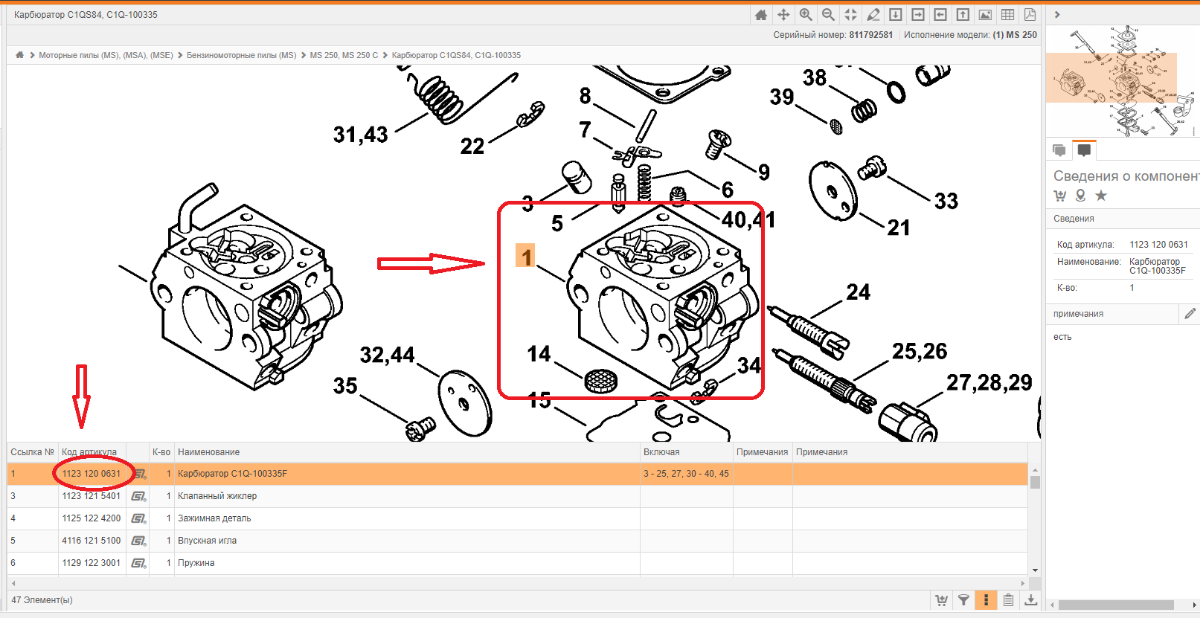This screenshot has width=1200, height=618.
Task: Edit the notes with pencil icon
Action: [1189, 313]
